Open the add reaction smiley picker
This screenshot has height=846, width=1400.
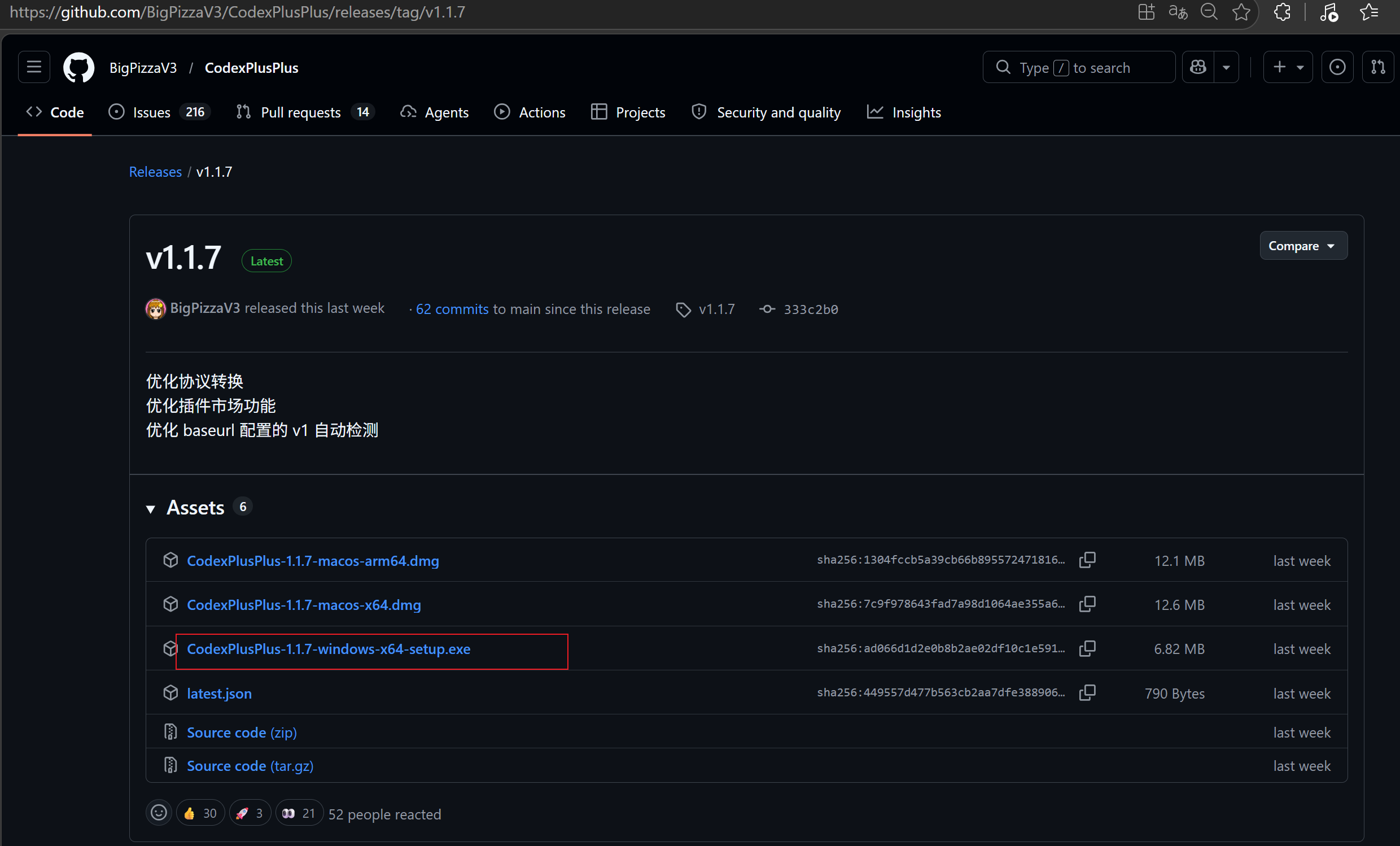click(x=159, y=813)
